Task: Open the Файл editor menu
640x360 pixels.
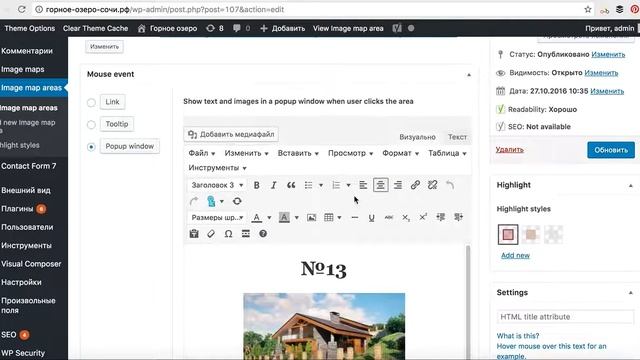Action: click(x=202, y=153)
